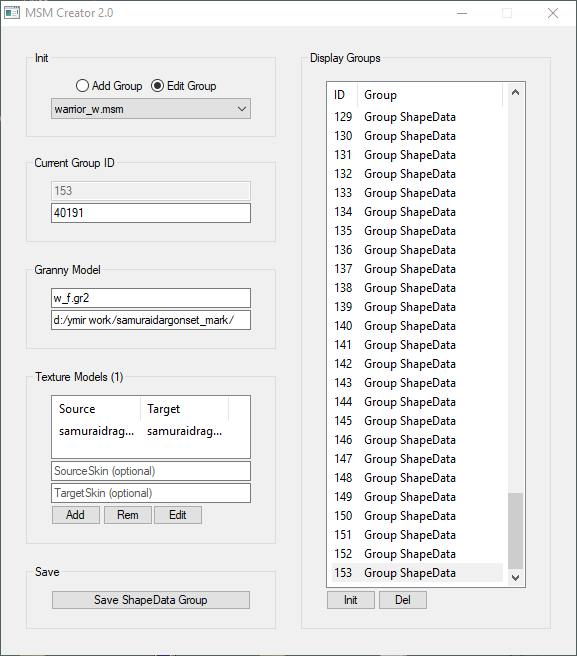Click Save ShapeData Group button
Image resolution: width=577 pixels, height=656 pixels.
pos(151,600)
